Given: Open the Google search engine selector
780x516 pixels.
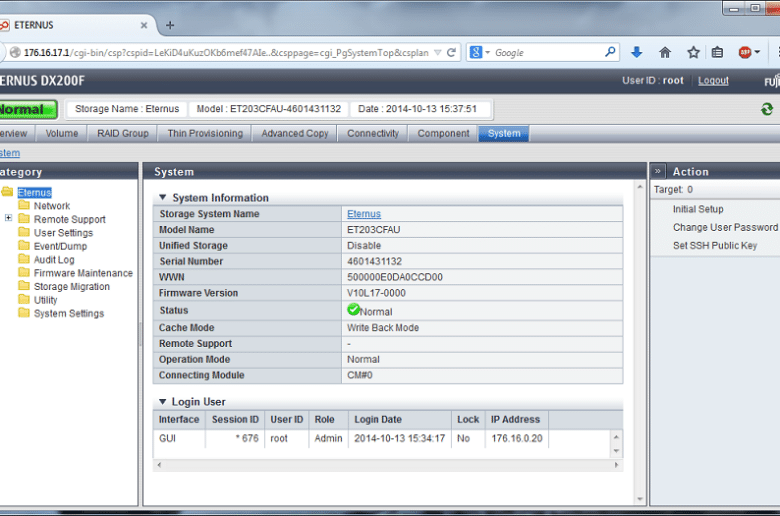Looking at the screenshot, I should point(480,52).
